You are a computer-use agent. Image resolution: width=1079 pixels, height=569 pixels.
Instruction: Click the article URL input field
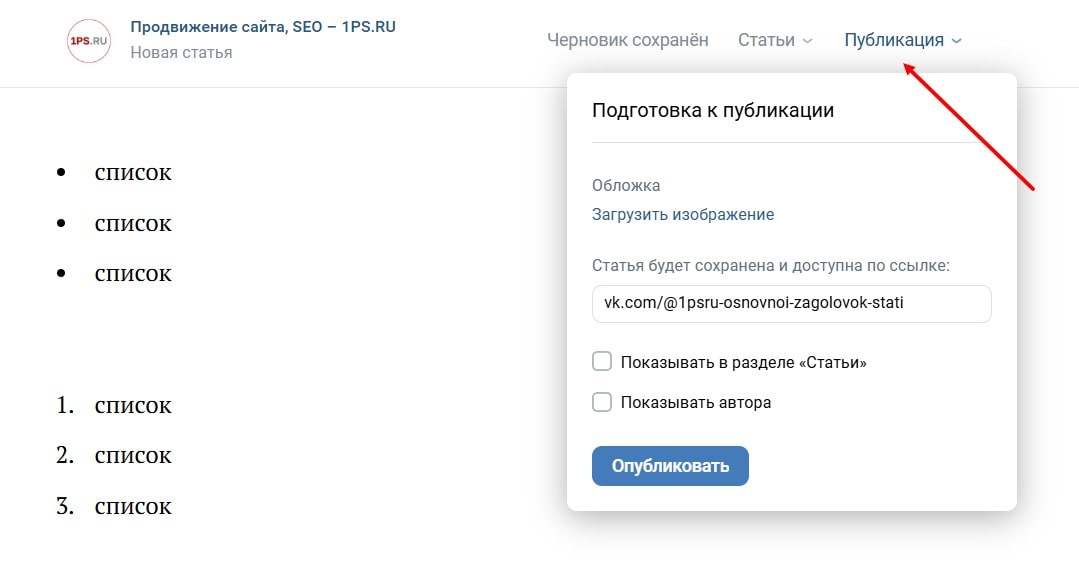pos(791,303)
